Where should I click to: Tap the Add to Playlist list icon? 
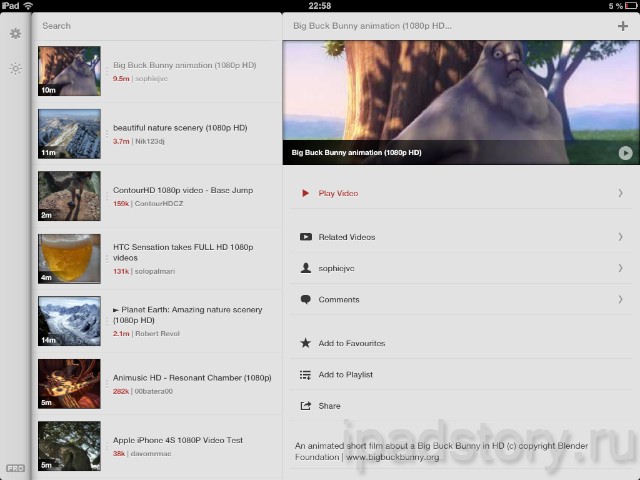point(305,375)
